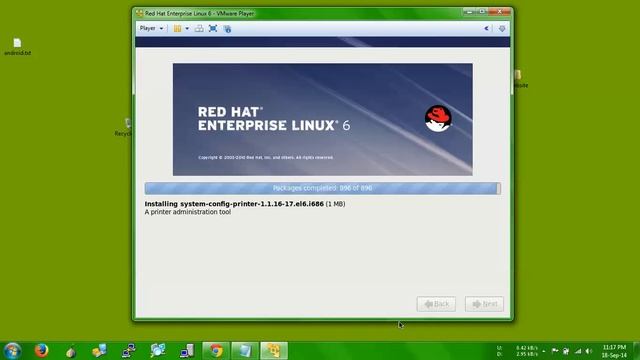Launch Firefox from the taskbar
This screenshot has height=360, width=640.
click(41, 351)
